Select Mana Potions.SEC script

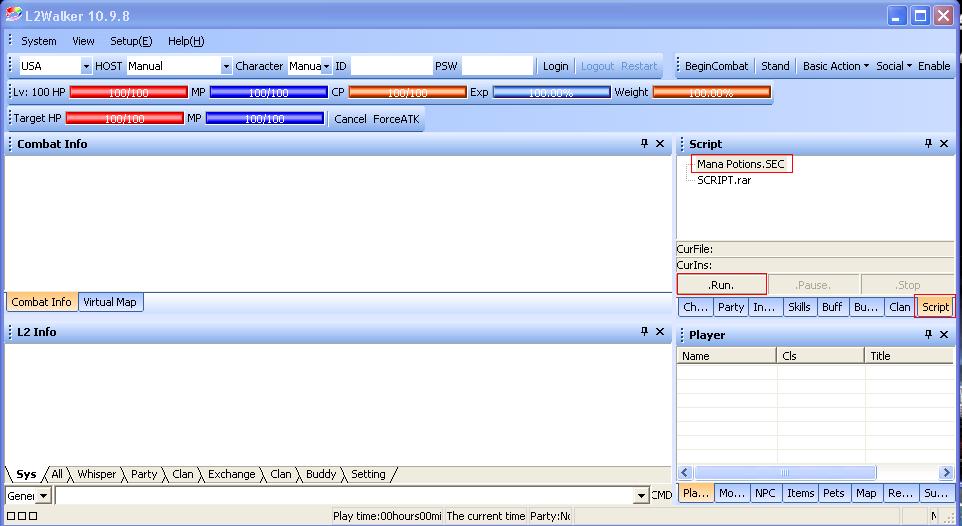(741, 164)
